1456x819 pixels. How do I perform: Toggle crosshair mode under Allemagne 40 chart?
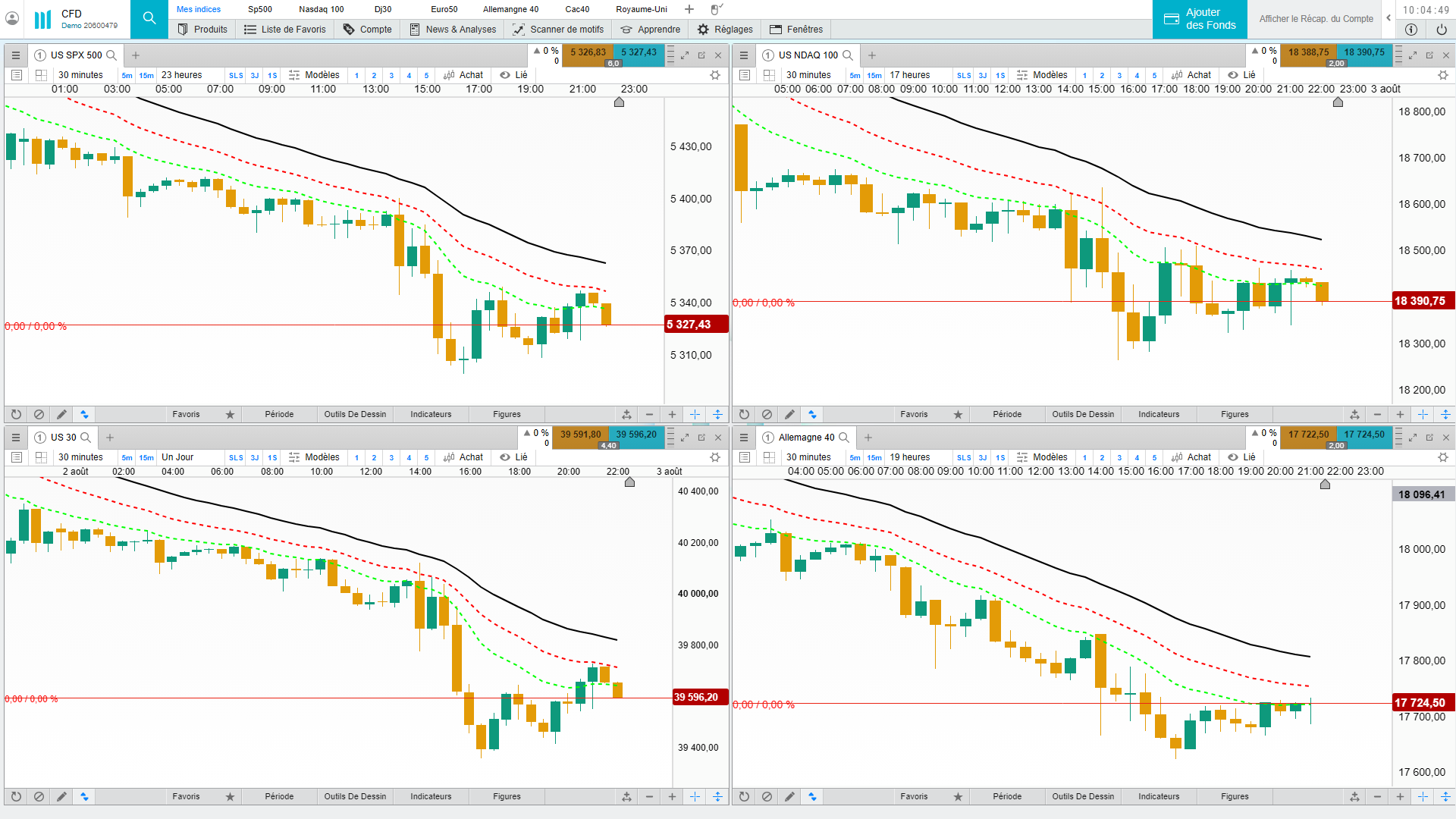click(x=1423, y=797)
